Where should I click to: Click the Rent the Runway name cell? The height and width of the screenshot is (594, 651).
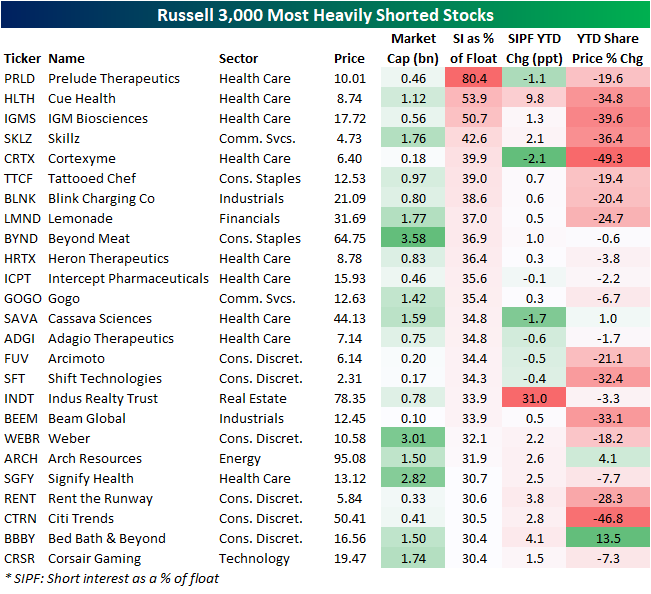tap(100, 498)
